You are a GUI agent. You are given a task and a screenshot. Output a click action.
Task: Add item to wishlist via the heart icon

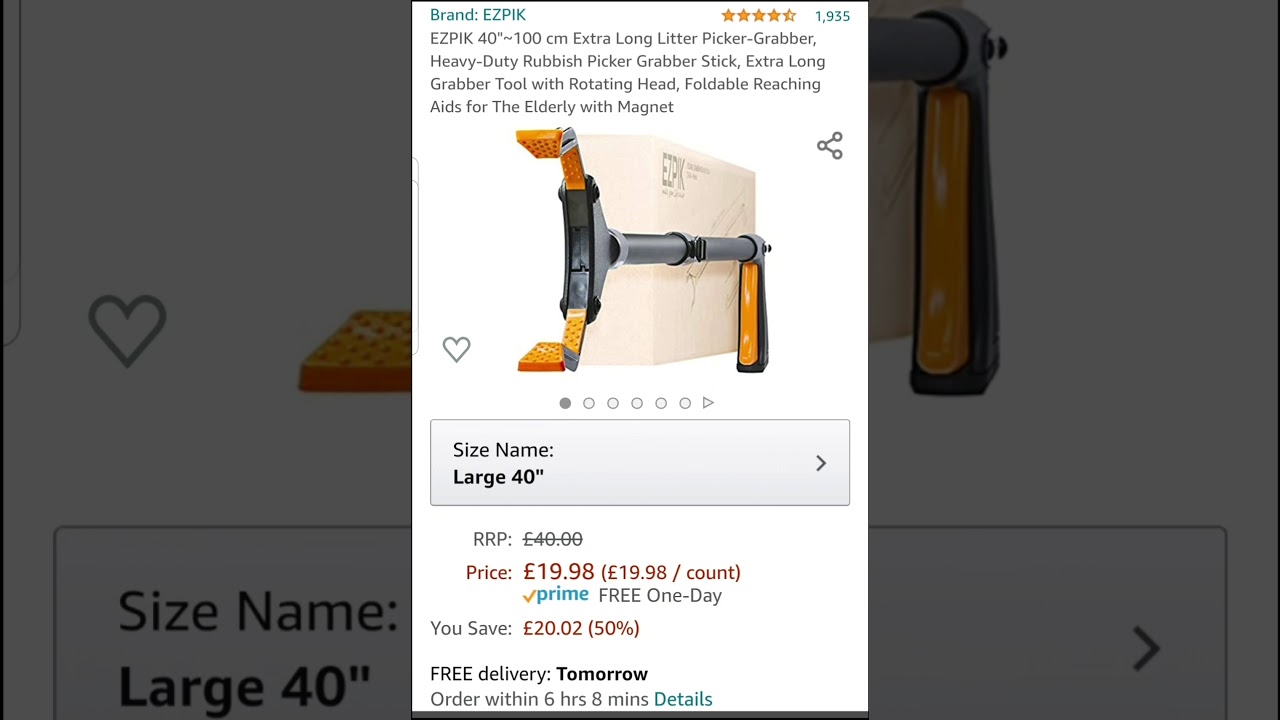(457, 349)
